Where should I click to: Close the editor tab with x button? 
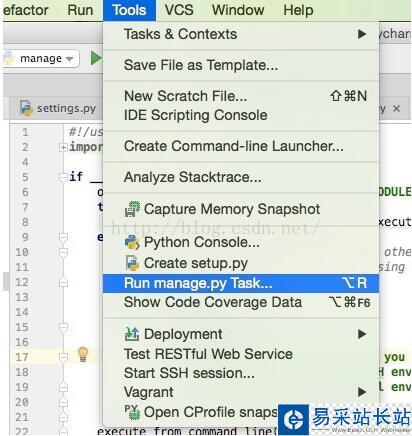pos(396,109)
